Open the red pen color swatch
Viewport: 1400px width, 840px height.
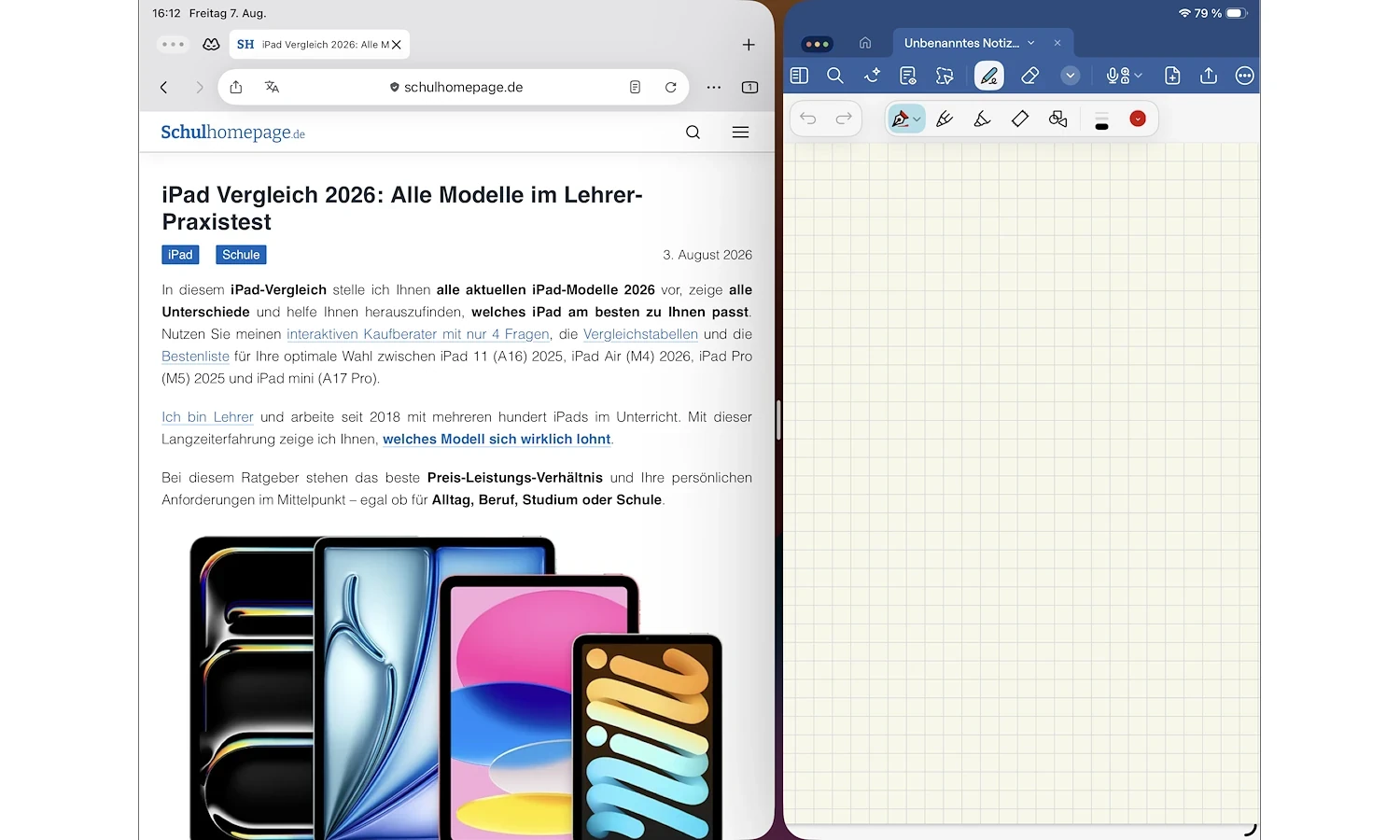[1138, 119]
